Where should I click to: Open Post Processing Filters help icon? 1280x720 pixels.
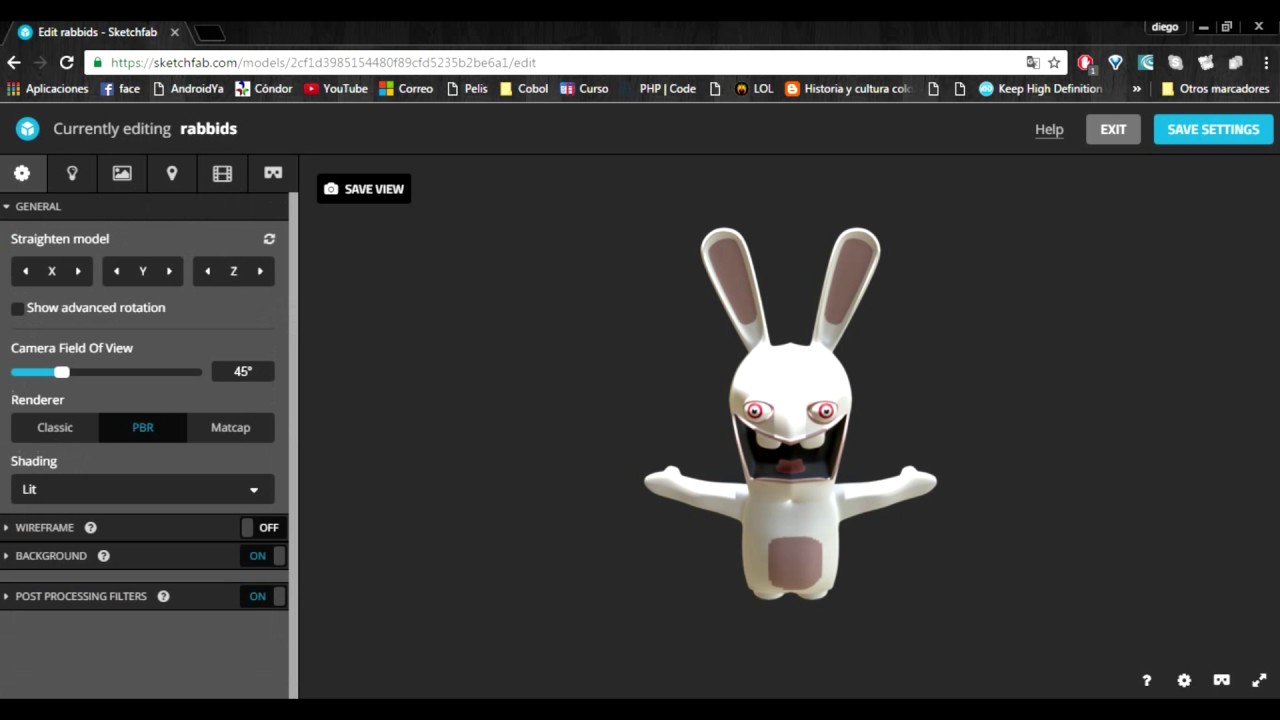click(163, 596)
